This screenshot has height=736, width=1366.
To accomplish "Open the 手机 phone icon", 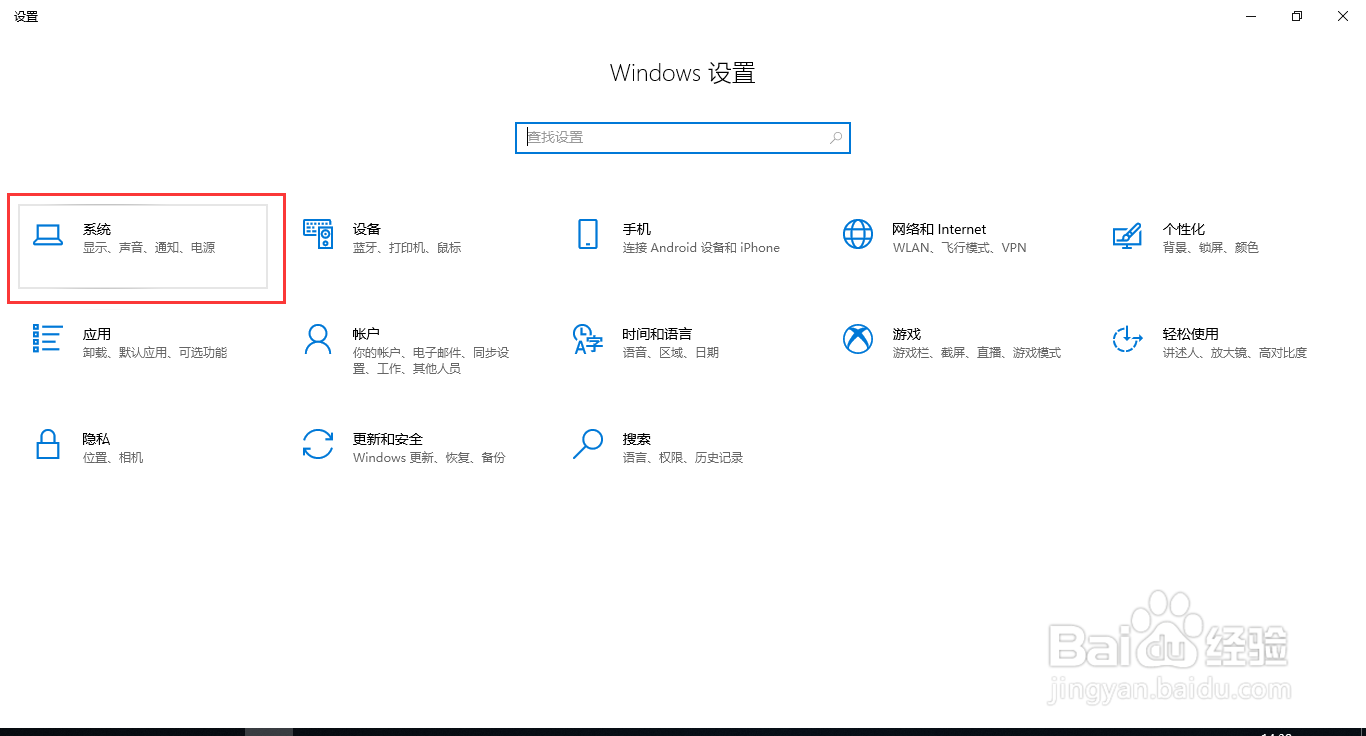I will tap(588, 235).
